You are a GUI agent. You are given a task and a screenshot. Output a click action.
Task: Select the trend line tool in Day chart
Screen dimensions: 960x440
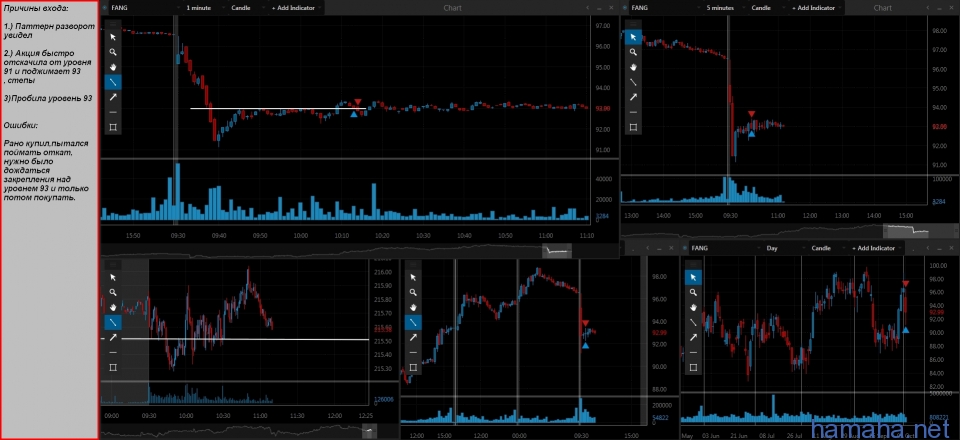(x=693, y=322)
